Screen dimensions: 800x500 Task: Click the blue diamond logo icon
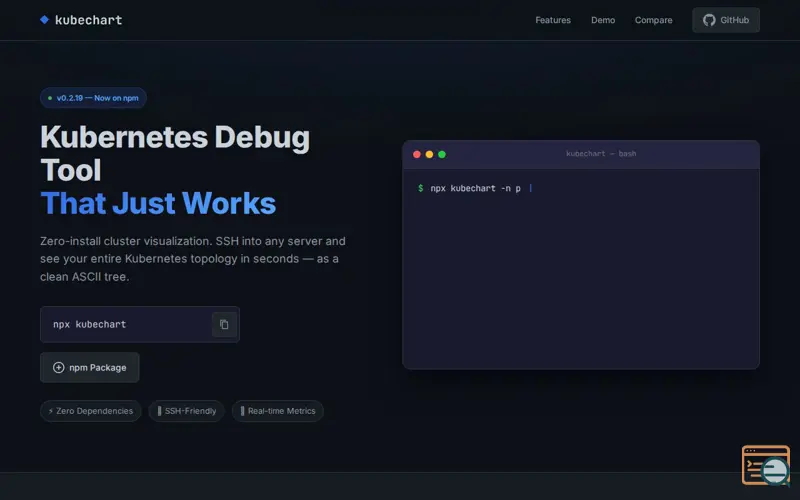point(44,19)
